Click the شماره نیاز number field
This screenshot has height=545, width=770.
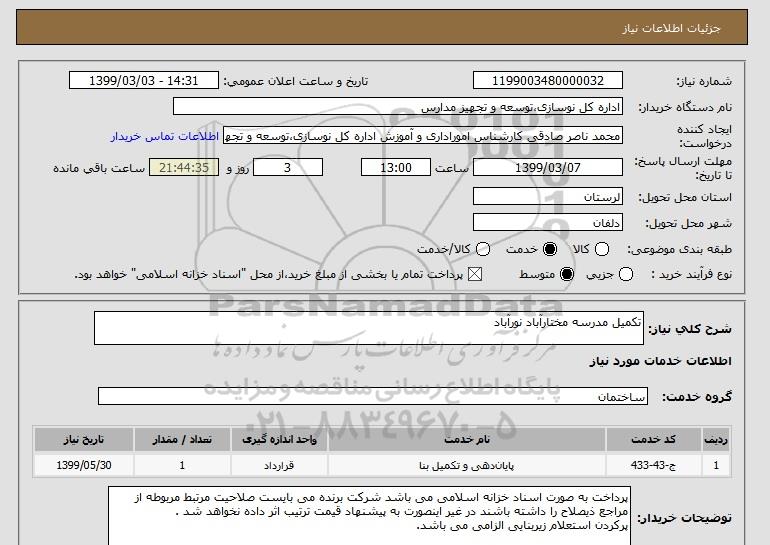(x=548, y=81)
